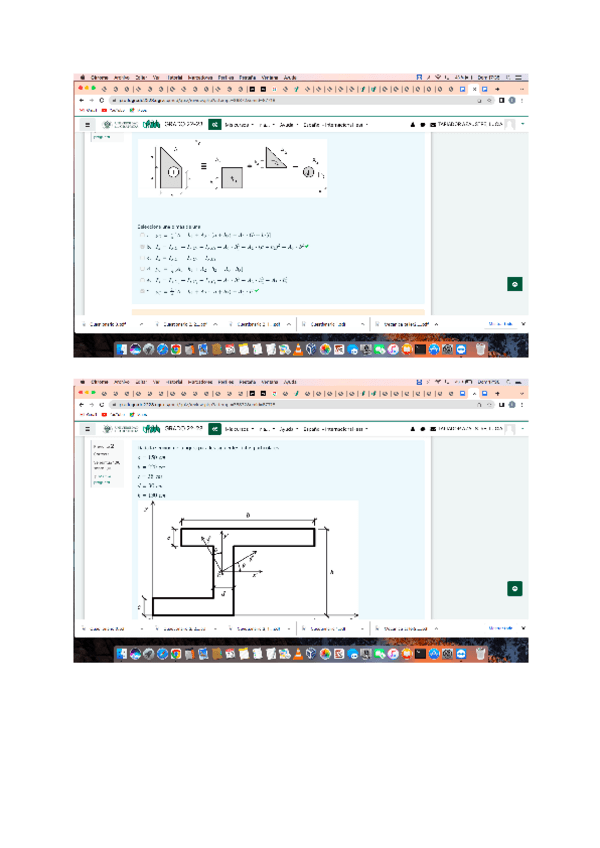The width and height of the screenshot is (600, 848).
Task: Click Mostrar todo downloads link in lower screenshot
Action: point(500,628)
